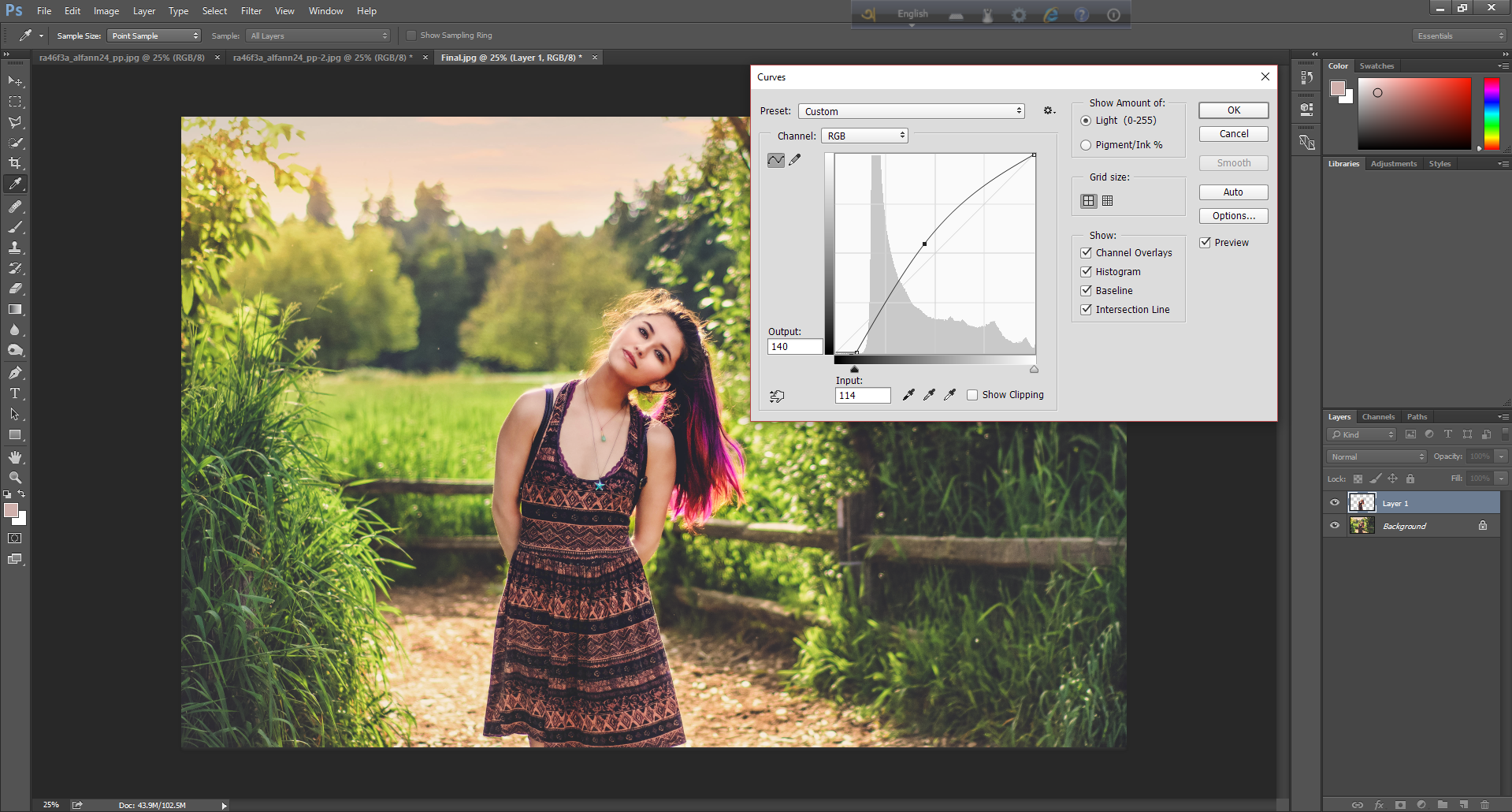Select the Sponge tool in the toolbox
The width and height of the screenshot is (1512, 812).
click(x=15, y=350)
